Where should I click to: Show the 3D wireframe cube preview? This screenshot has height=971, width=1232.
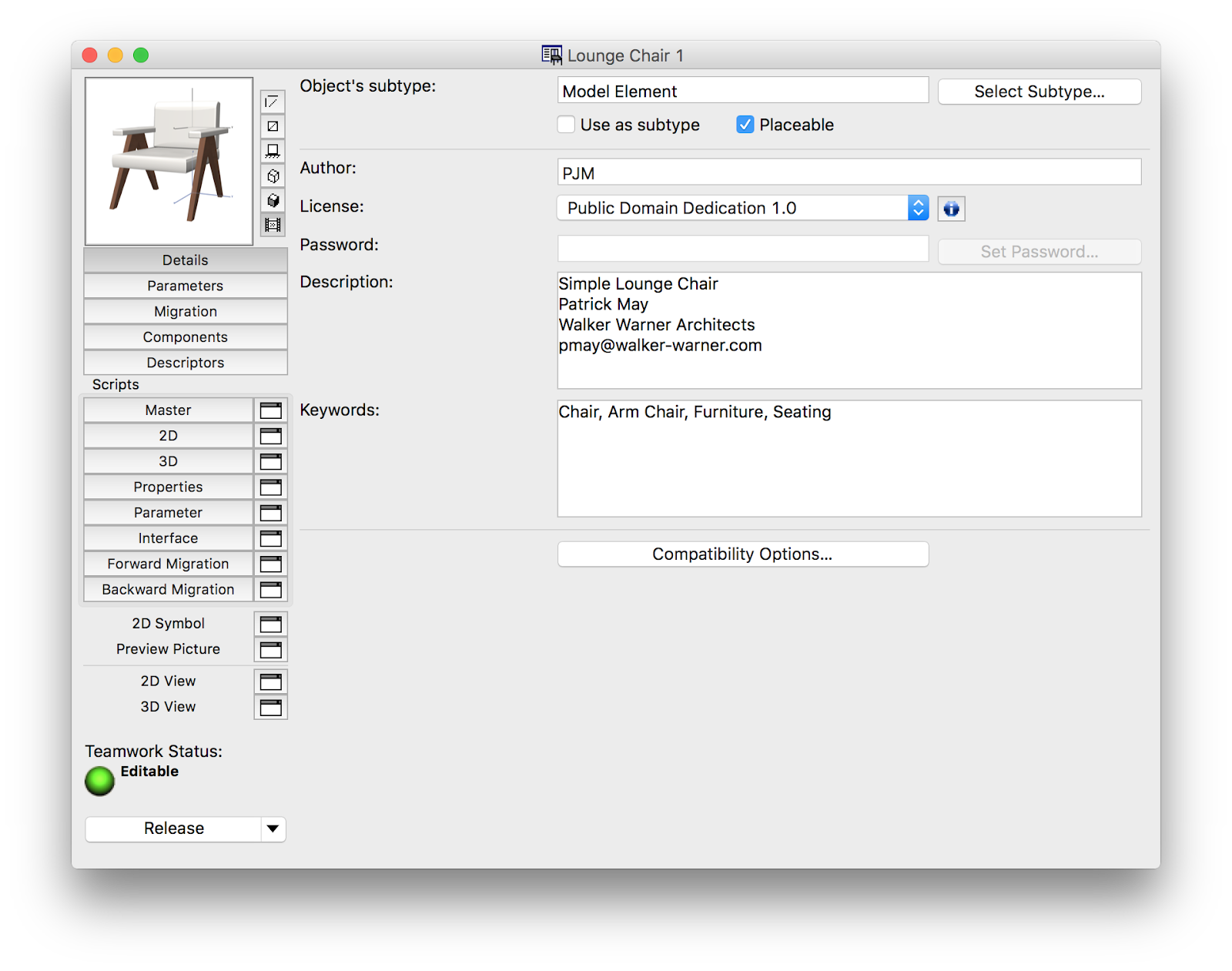pyautogui.click(x=273, y=176)
